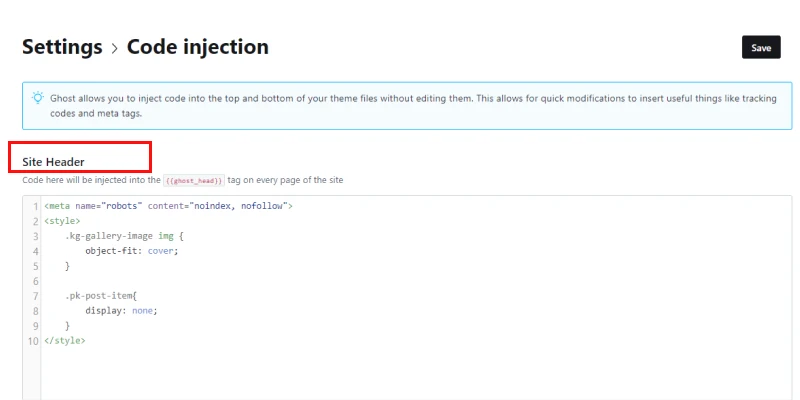Click empty editor area below the code
This screenshot has height=400, width=800.
point(400,375)
